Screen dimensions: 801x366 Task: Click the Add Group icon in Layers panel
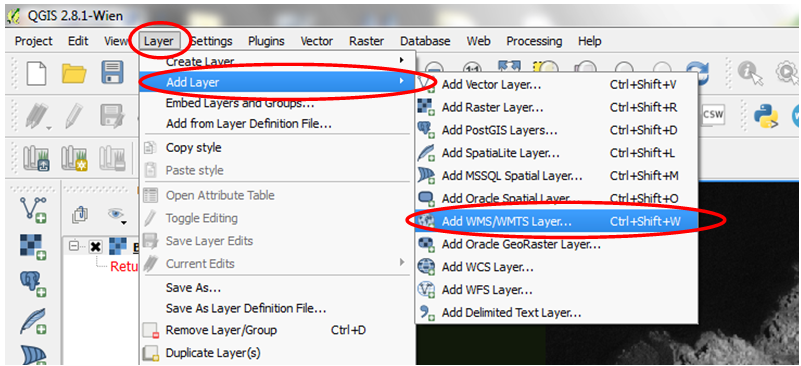tap(80, 215)
